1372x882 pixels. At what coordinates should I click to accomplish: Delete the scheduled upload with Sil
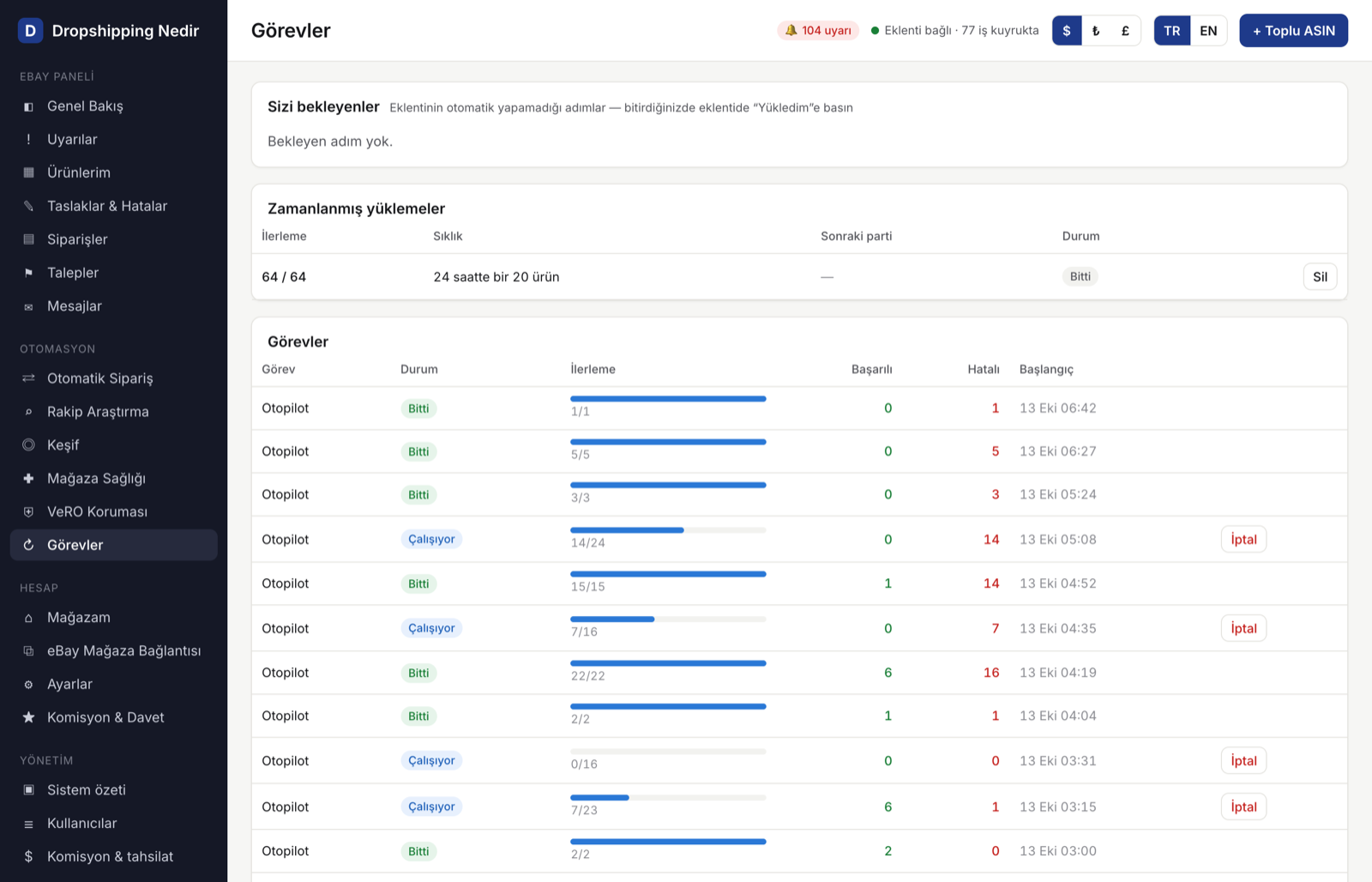point(1320,277)
